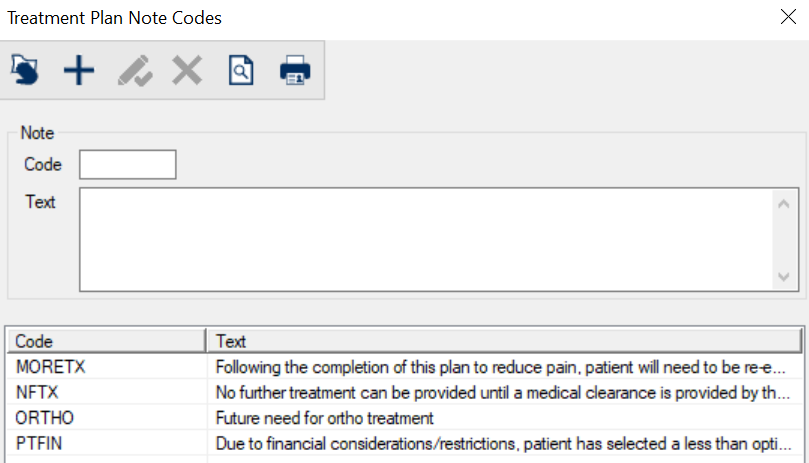Print the treatment plan note codes
Screen dimensions: 809x463
click(295, 71)
